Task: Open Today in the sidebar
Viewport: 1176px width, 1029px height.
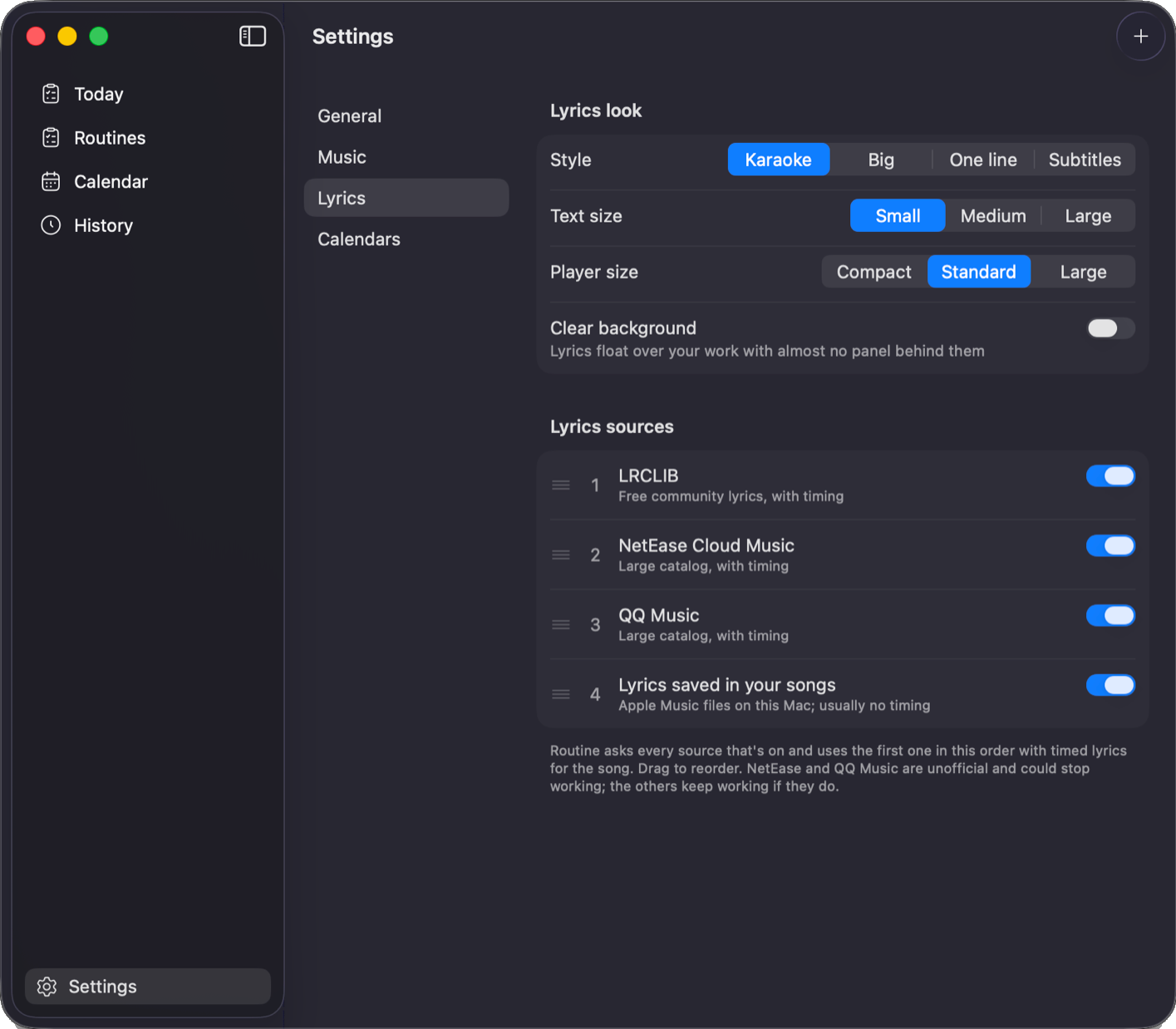Action: pyautogui.click(x=148, y=94)
